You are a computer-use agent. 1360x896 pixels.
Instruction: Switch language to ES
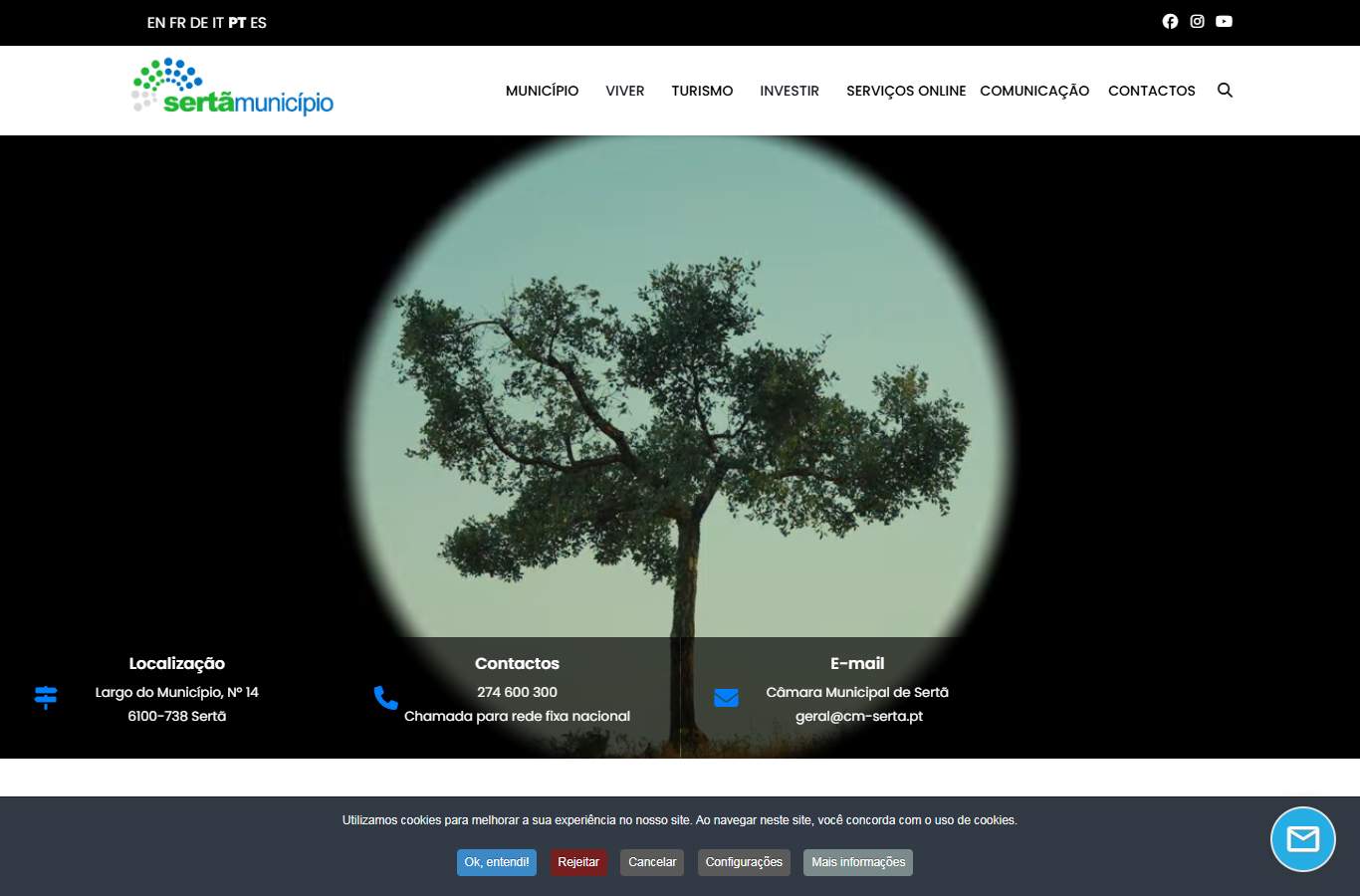click(258, 23)
